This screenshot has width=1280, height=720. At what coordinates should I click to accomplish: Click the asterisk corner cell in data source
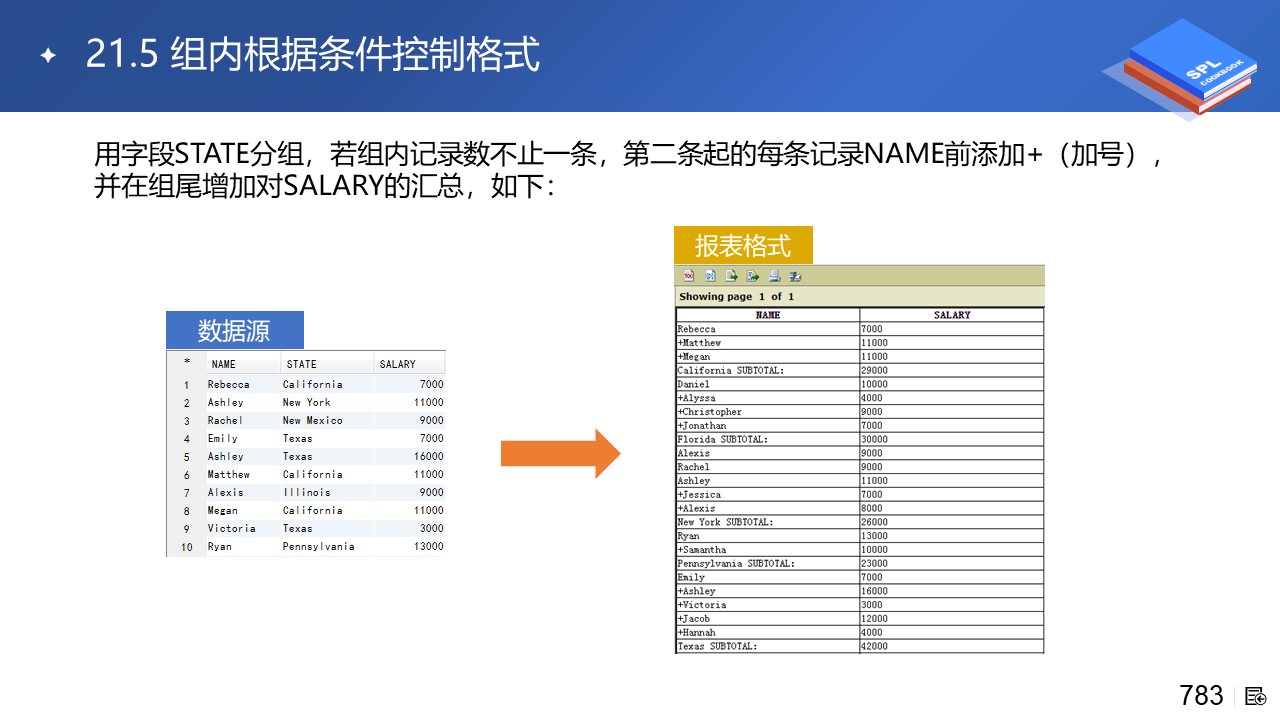[186, 363]
